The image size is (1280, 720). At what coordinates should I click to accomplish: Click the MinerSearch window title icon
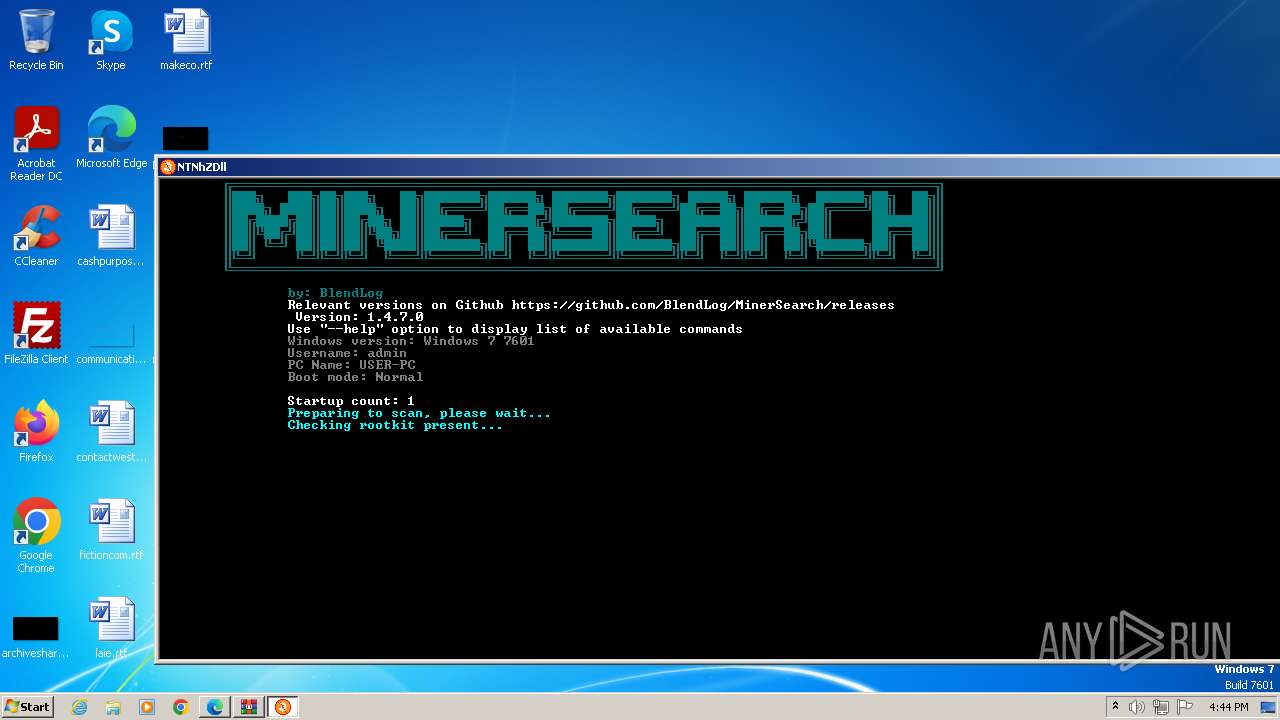(x=168, y=167)
